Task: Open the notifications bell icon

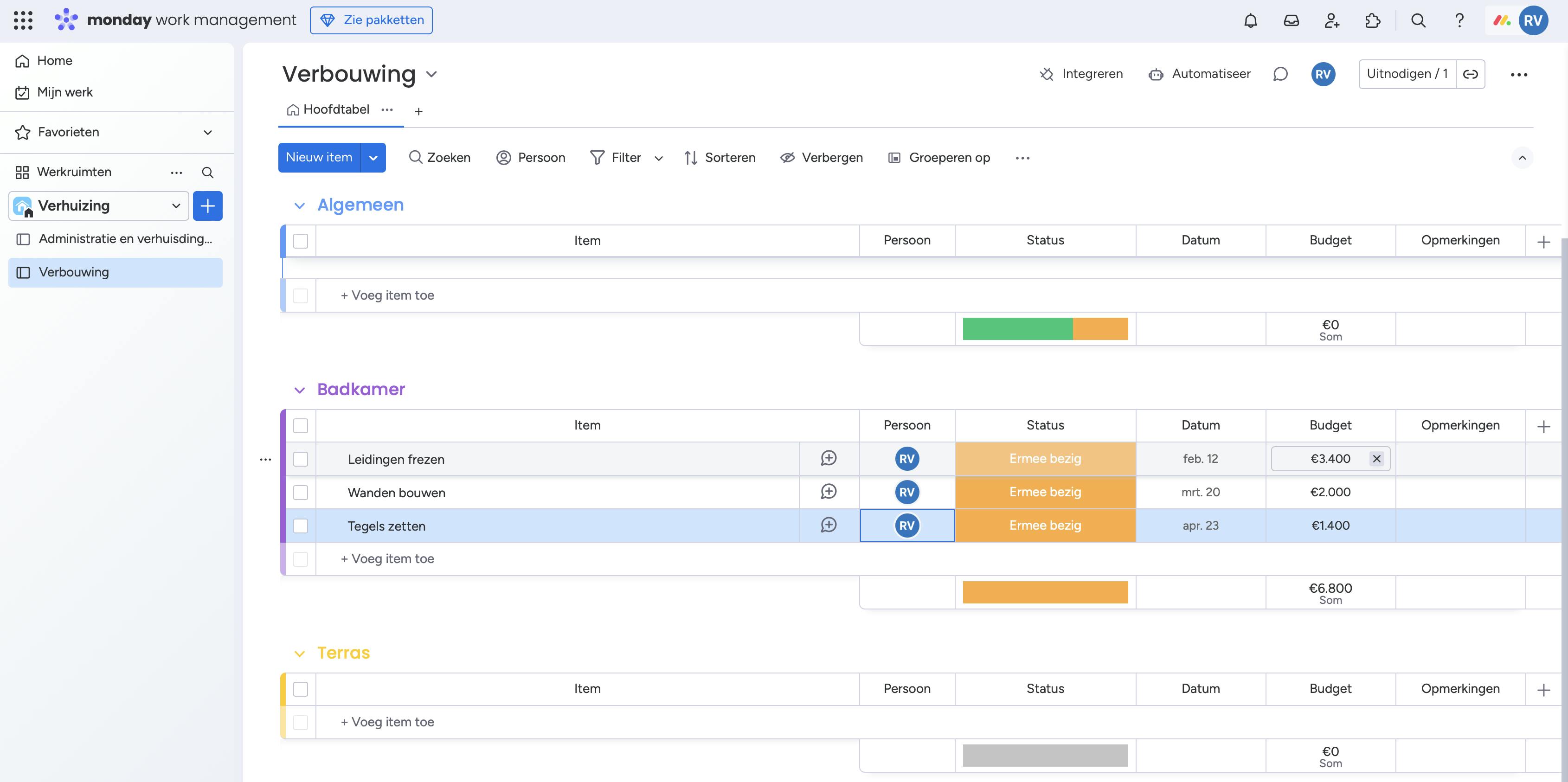Action: pyautogui.click(x=1250, y=21)
